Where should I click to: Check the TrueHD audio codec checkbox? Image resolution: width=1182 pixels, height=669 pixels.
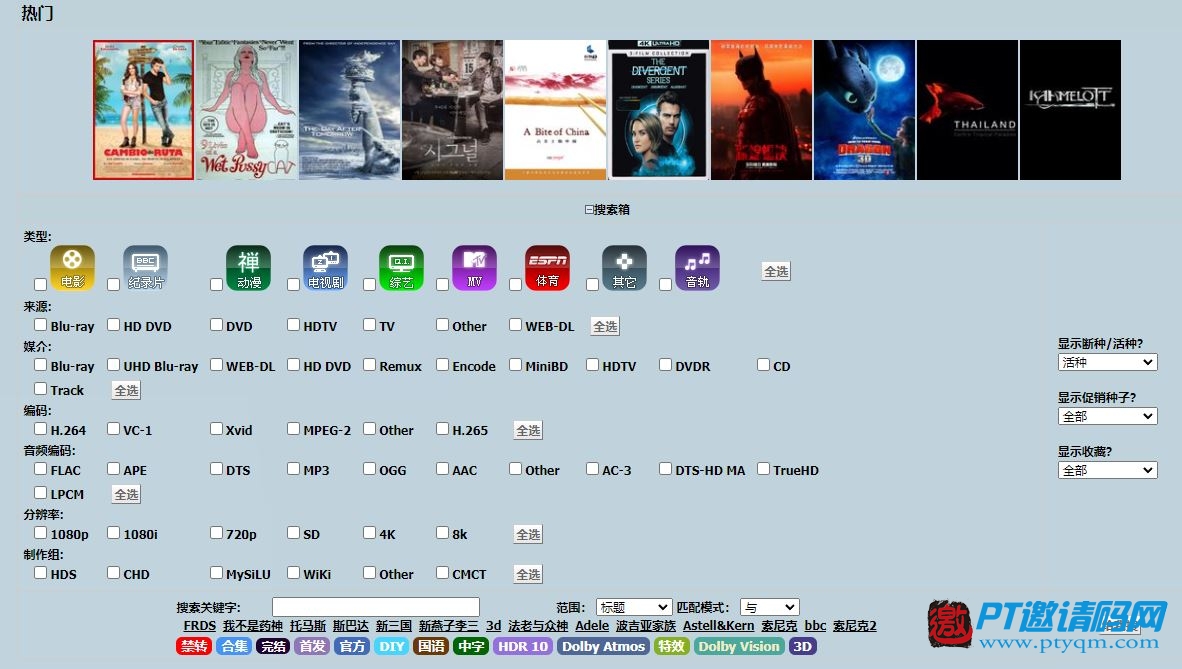click(x=764, y=469)
